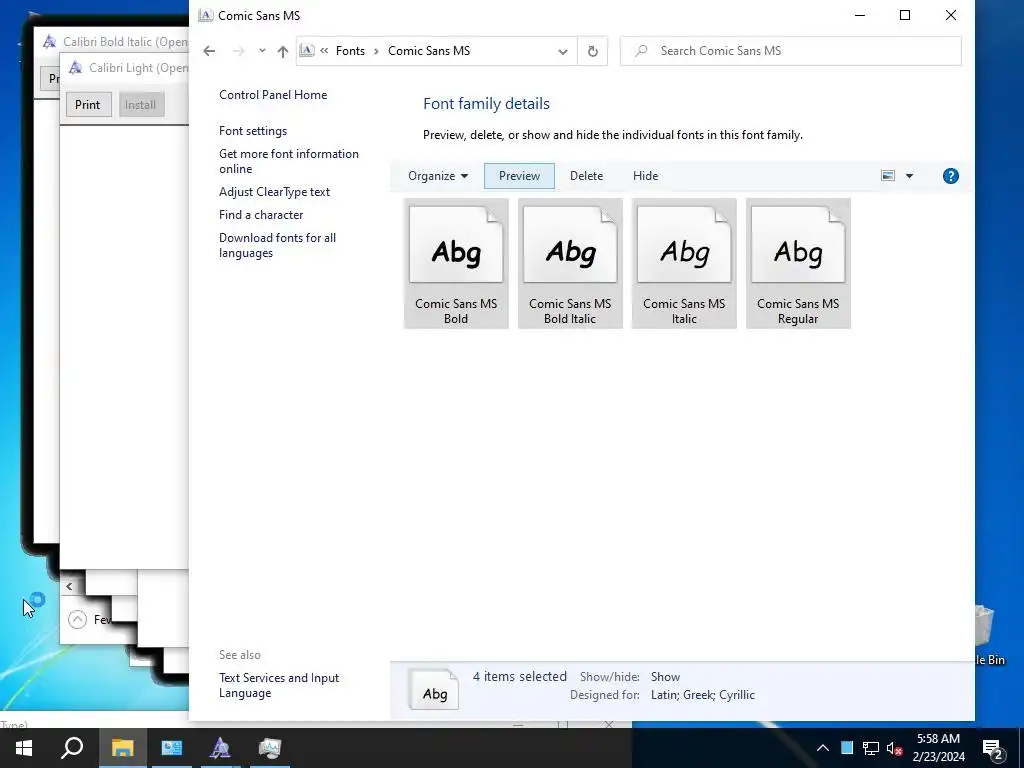This screenshot has width=1024, height=768.
Task: Open File Explorer from the taskbar
Action: [122, 748]
